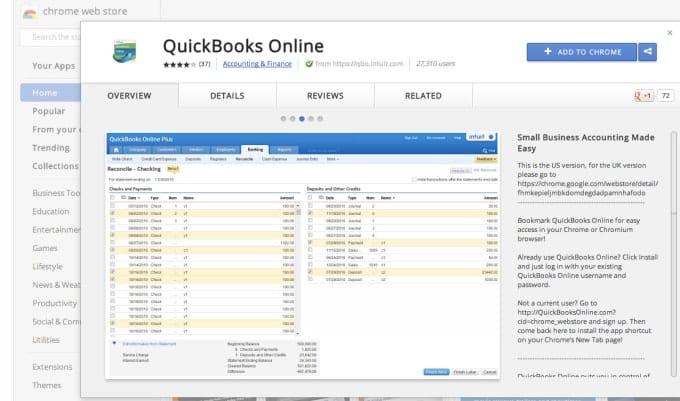
Task: Open the Collections section
Action: [x=56, y=166]
